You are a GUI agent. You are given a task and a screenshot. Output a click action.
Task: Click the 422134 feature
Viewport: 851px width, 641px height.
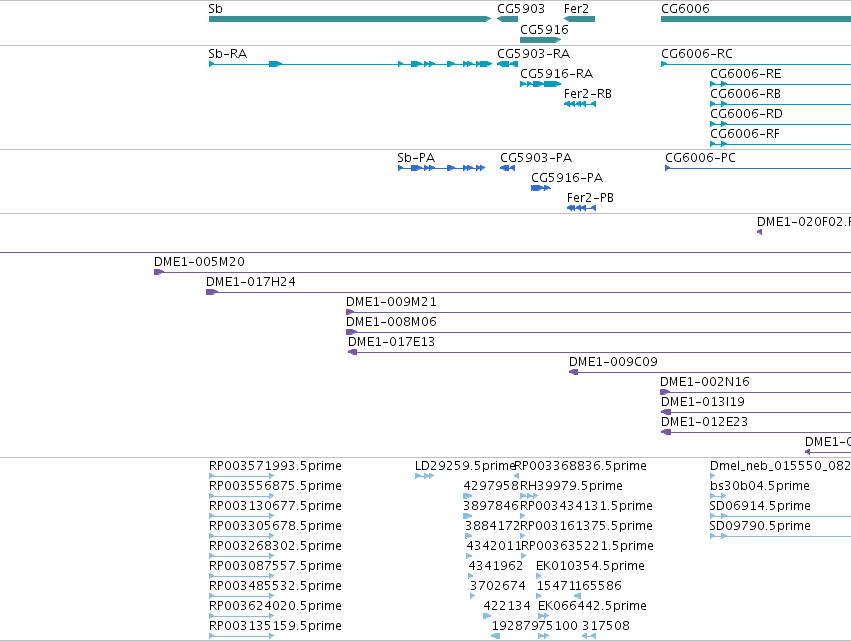click(487, 617)
